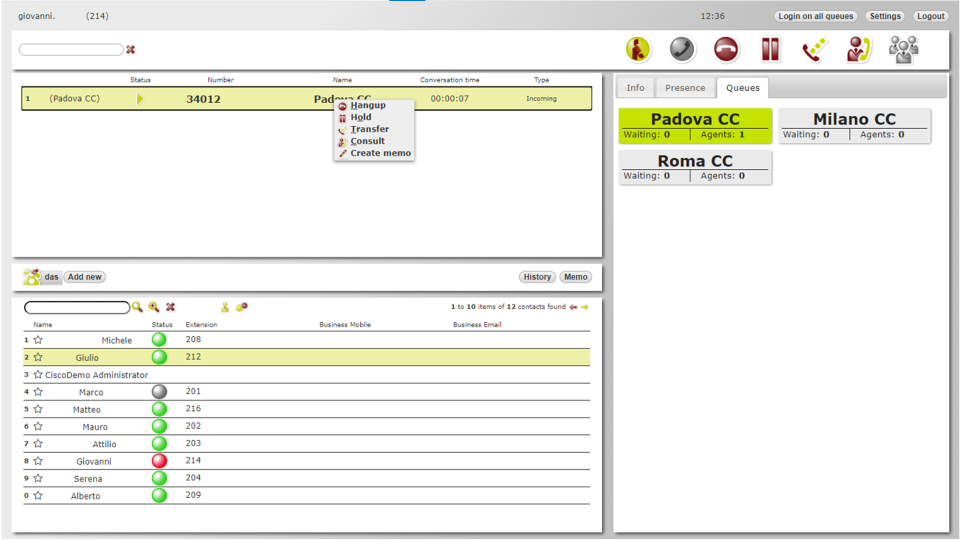Screen dimensions: 960x540
Task: Click the advanced search magnifier with plus
Action: (154, 307)
